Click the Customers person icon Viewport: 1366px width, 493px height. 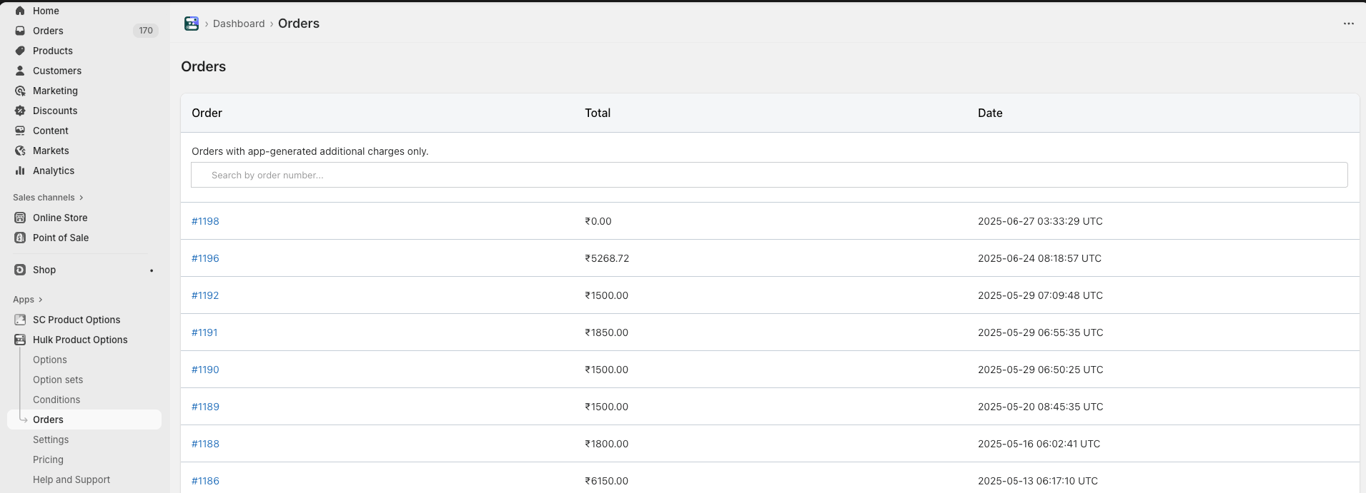click(20, 71)
